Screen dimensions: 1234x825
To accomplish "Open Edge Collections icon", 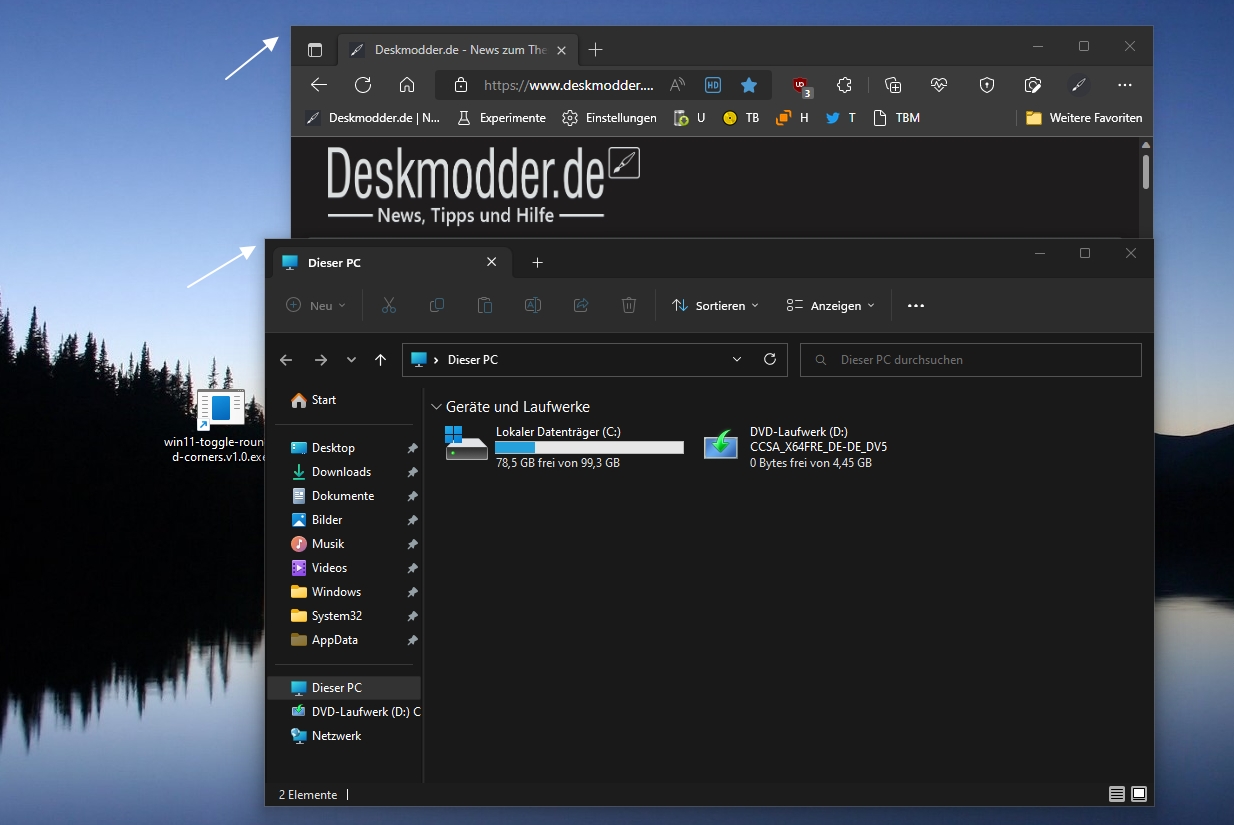I will tap(894, 85).
